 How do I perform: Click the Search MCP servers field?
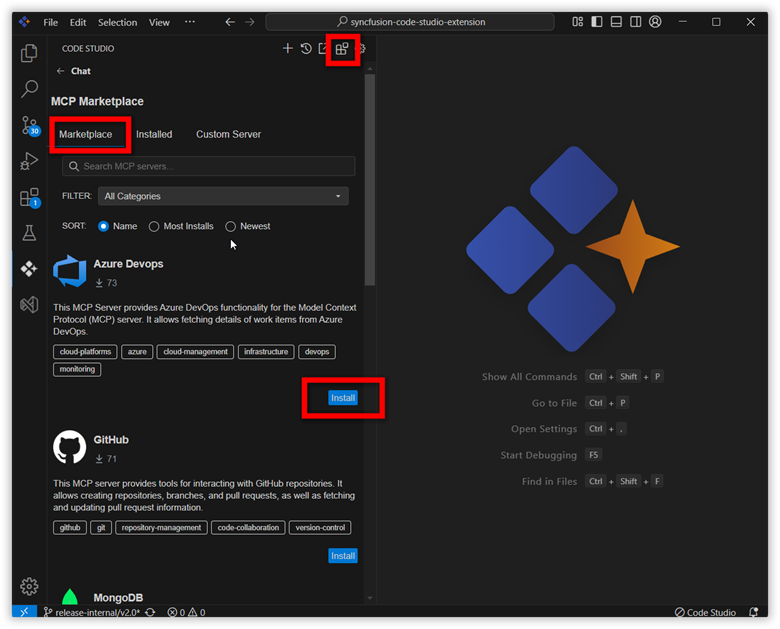click(208, 166)
